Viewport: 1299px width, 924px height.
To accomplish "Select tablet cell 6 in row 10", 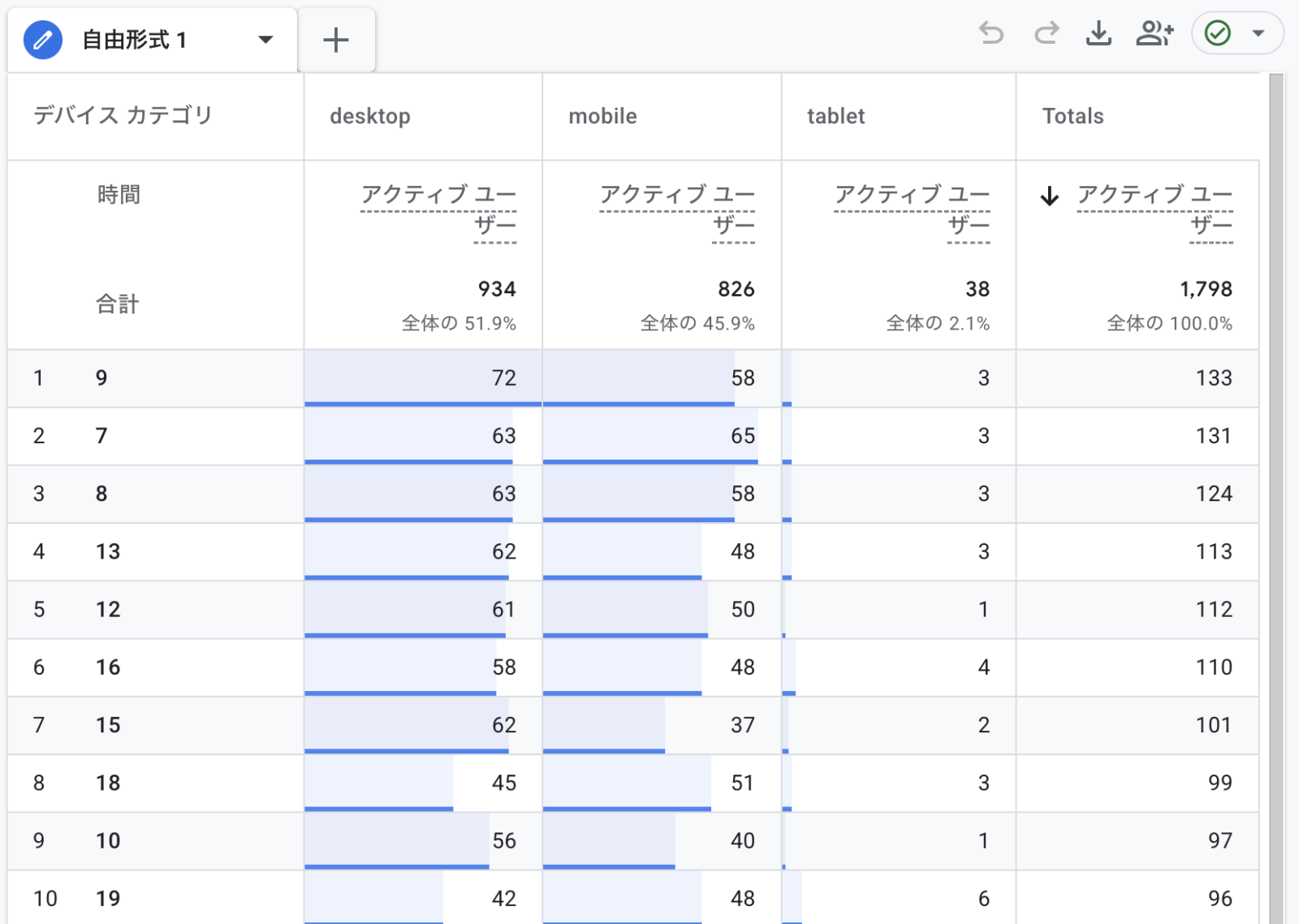I will (x=899, y=898).
